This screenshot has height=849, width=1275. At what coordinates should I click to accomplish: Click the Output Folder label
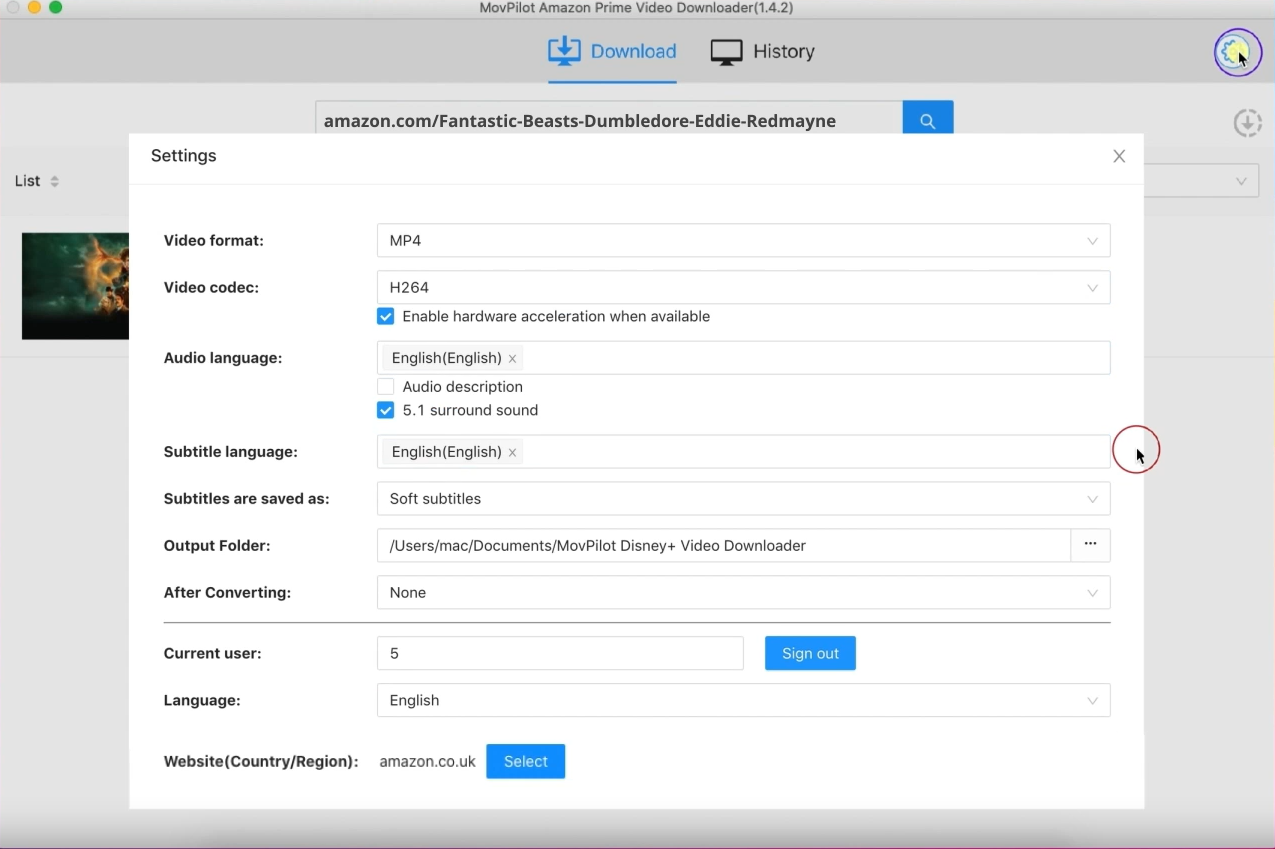point(217,545)
